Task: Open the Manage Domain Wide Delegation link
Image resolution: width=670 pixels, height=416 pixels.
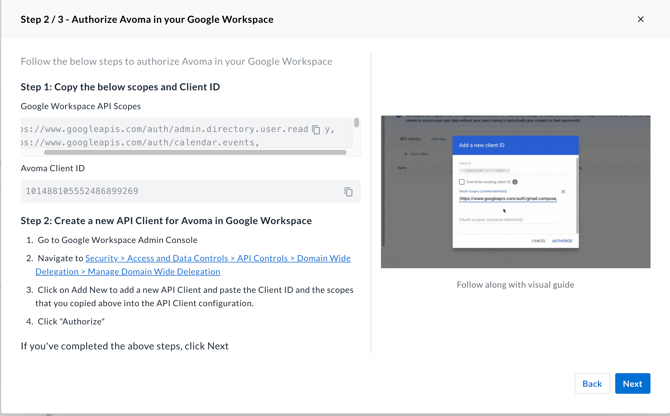Action: point(193,265)
